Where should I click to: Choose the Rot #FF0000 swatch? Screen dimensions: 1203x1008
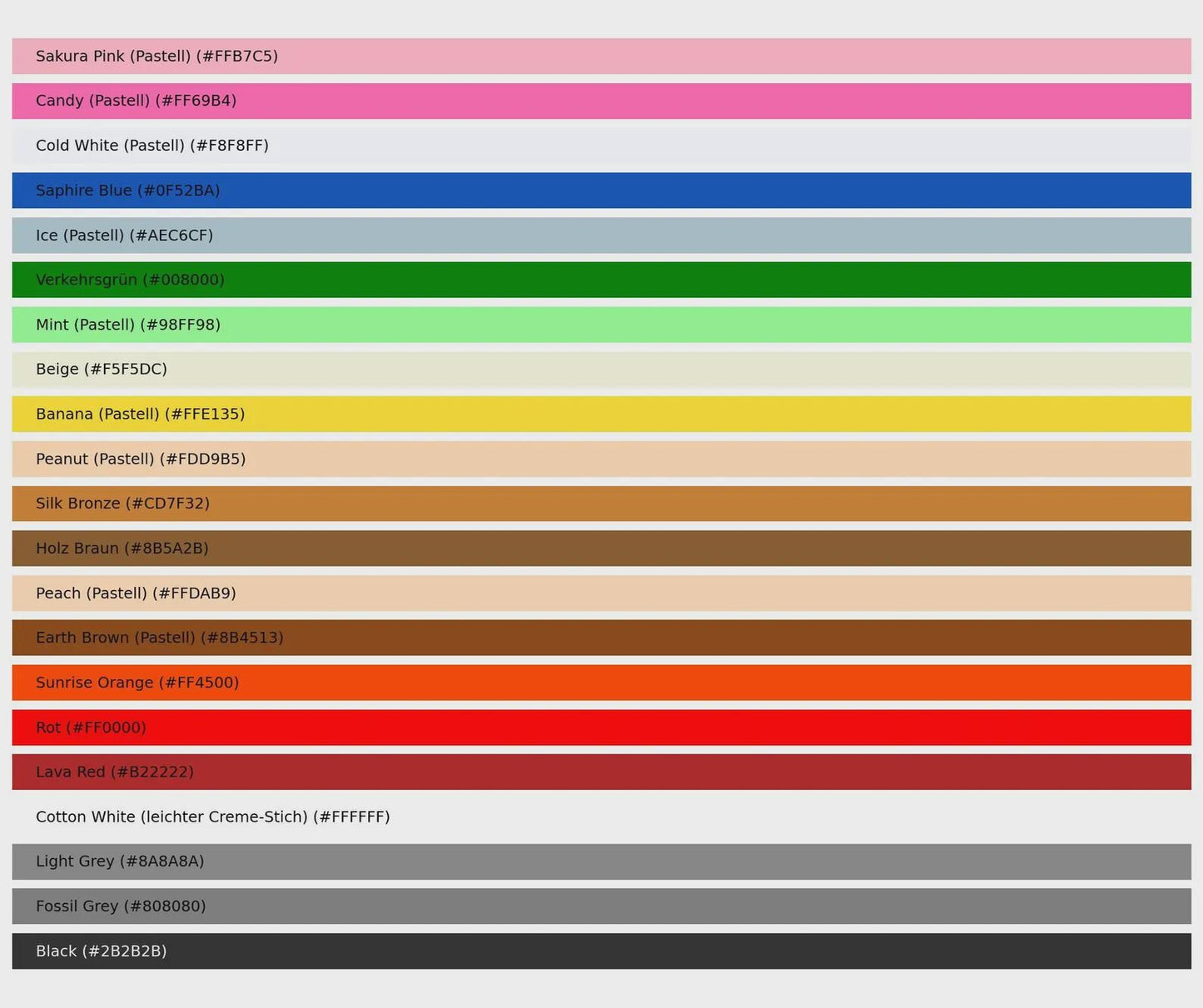click(601, 727)
